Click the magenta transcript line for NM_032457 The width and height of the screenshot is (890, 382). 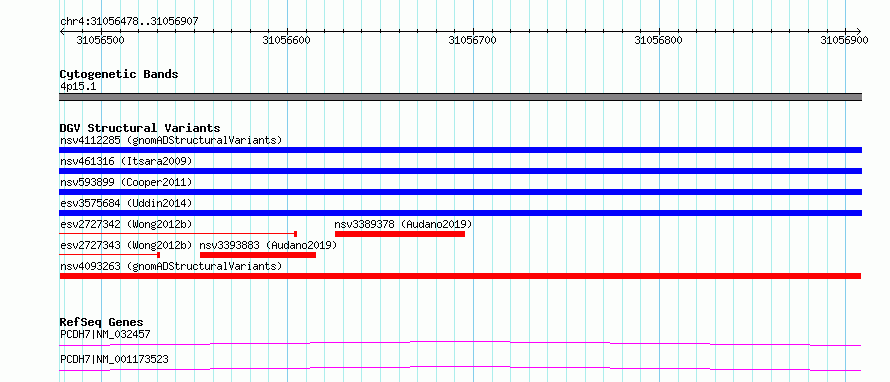click(460, 343)
